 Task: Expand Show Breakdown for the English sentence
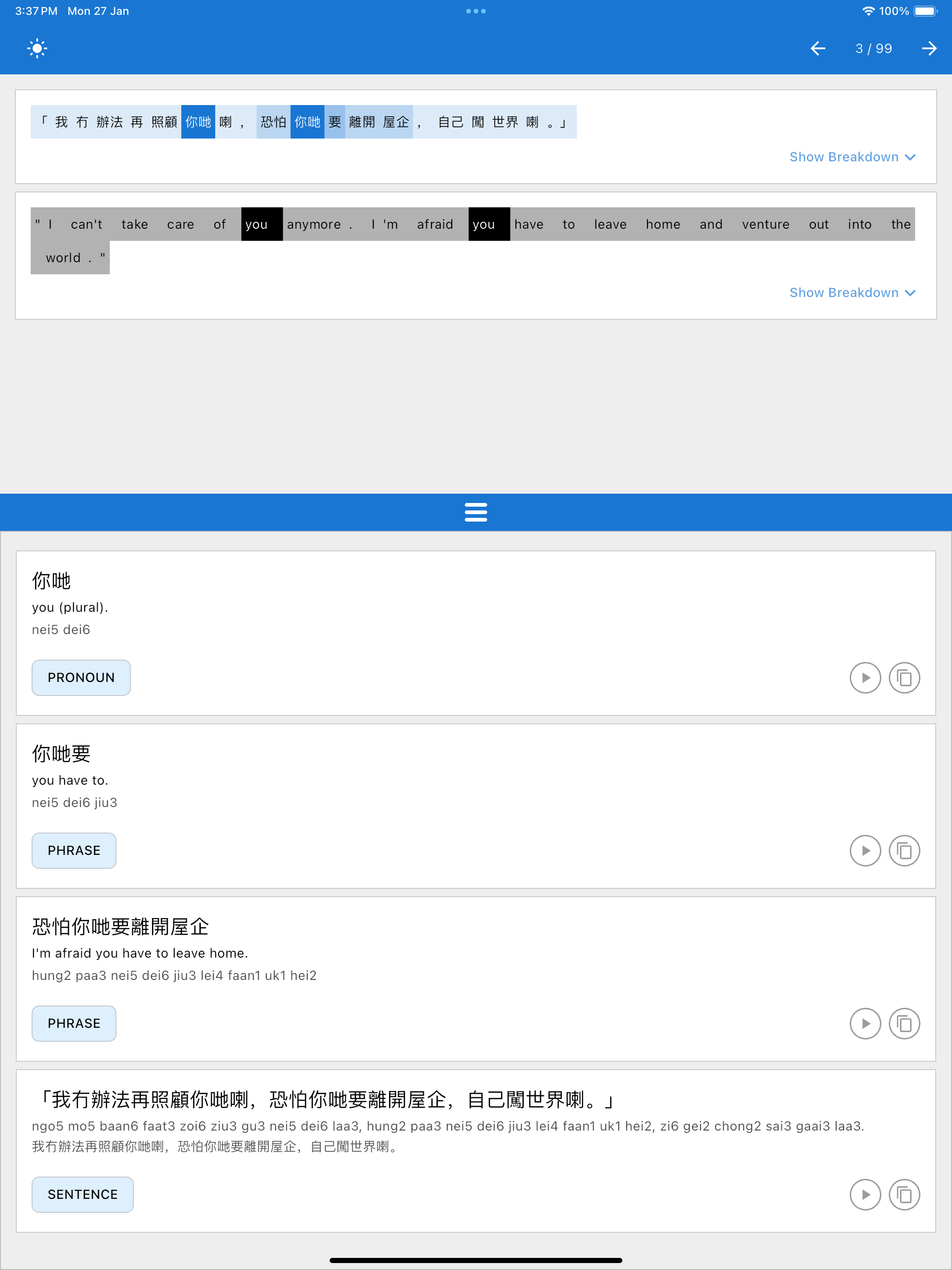pyautogui.click(x=852, y=292)
